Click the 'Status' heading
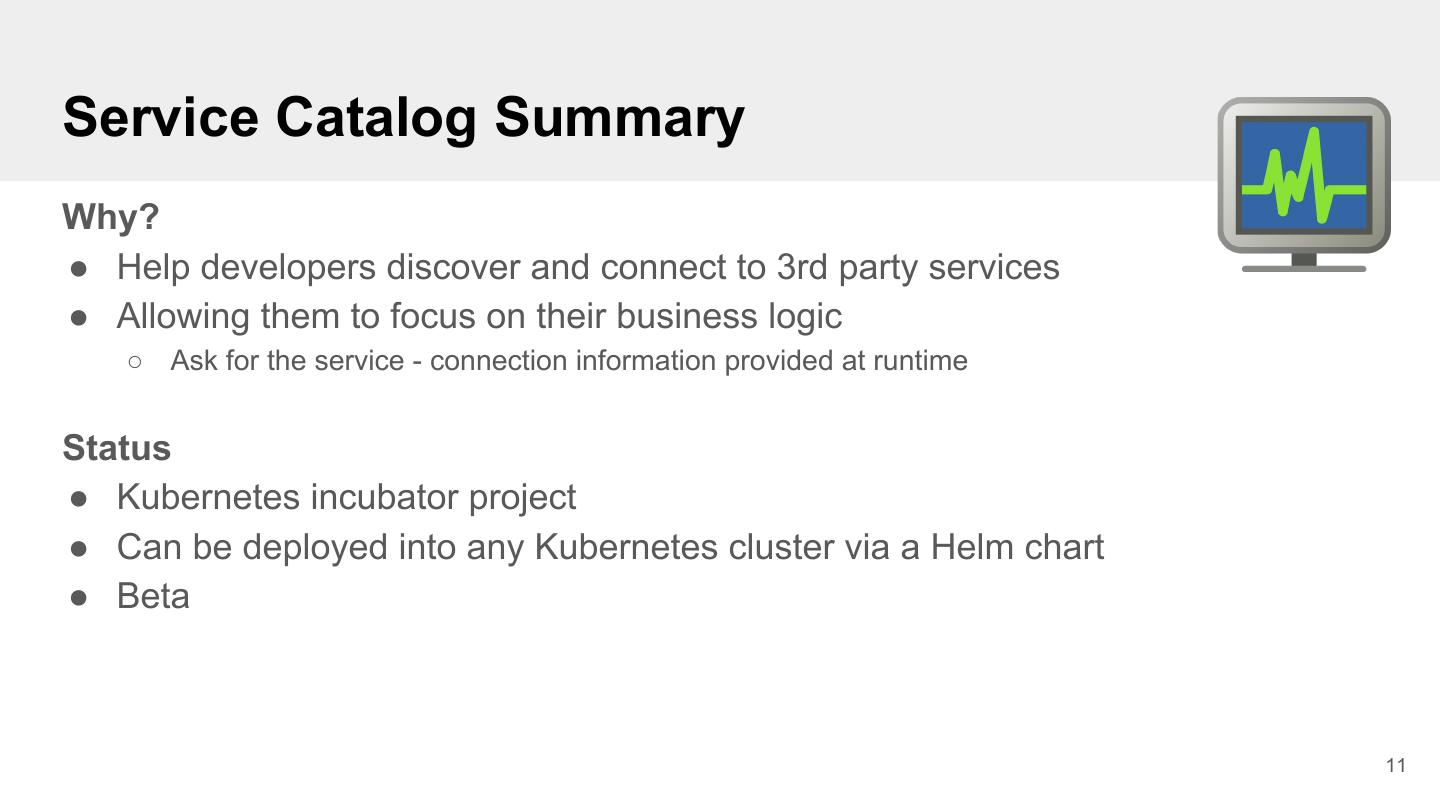Screen dimensions: 1440x810 (x=116, y=447)
